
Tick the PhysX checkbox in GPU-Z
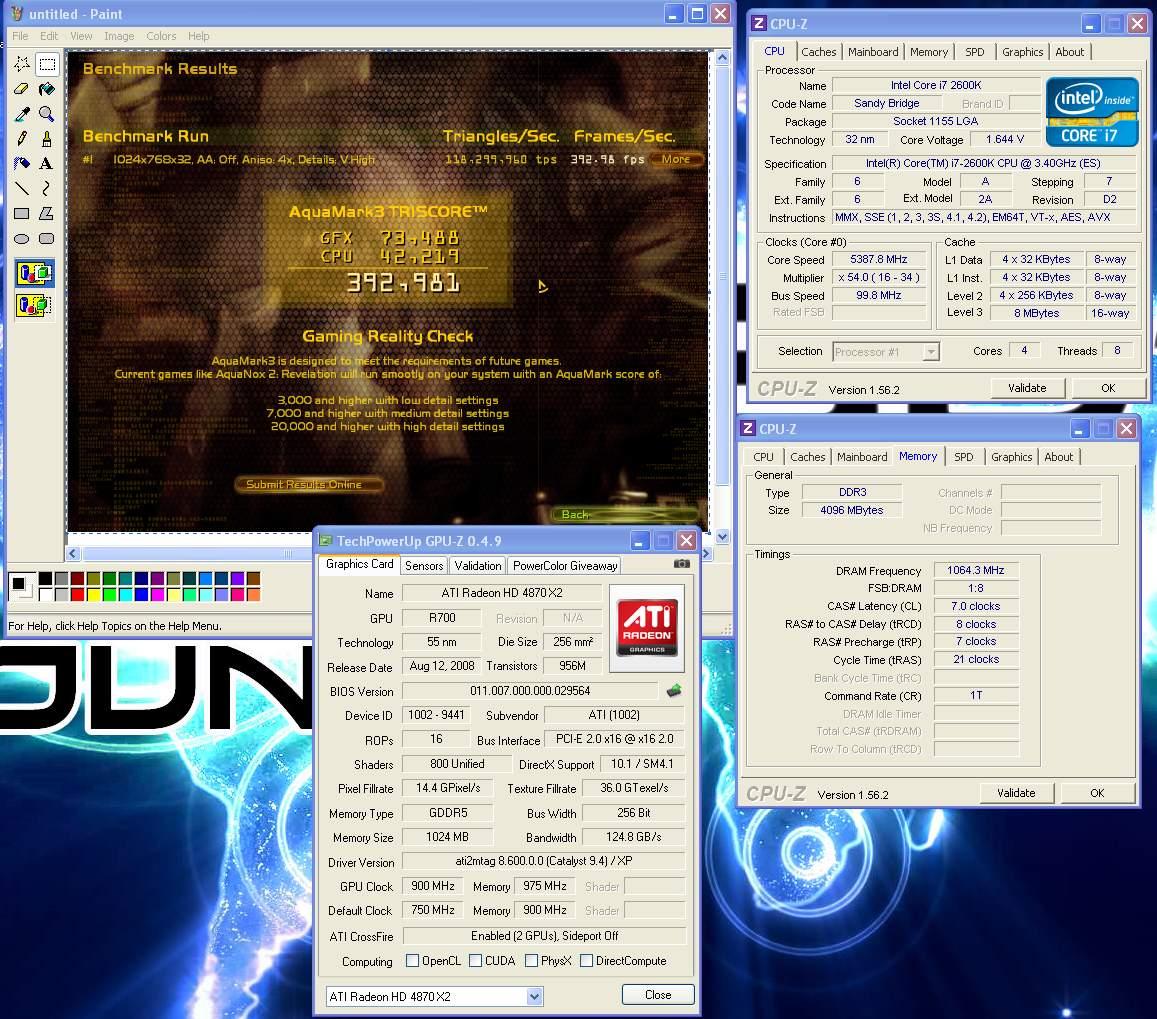[531, 961]
